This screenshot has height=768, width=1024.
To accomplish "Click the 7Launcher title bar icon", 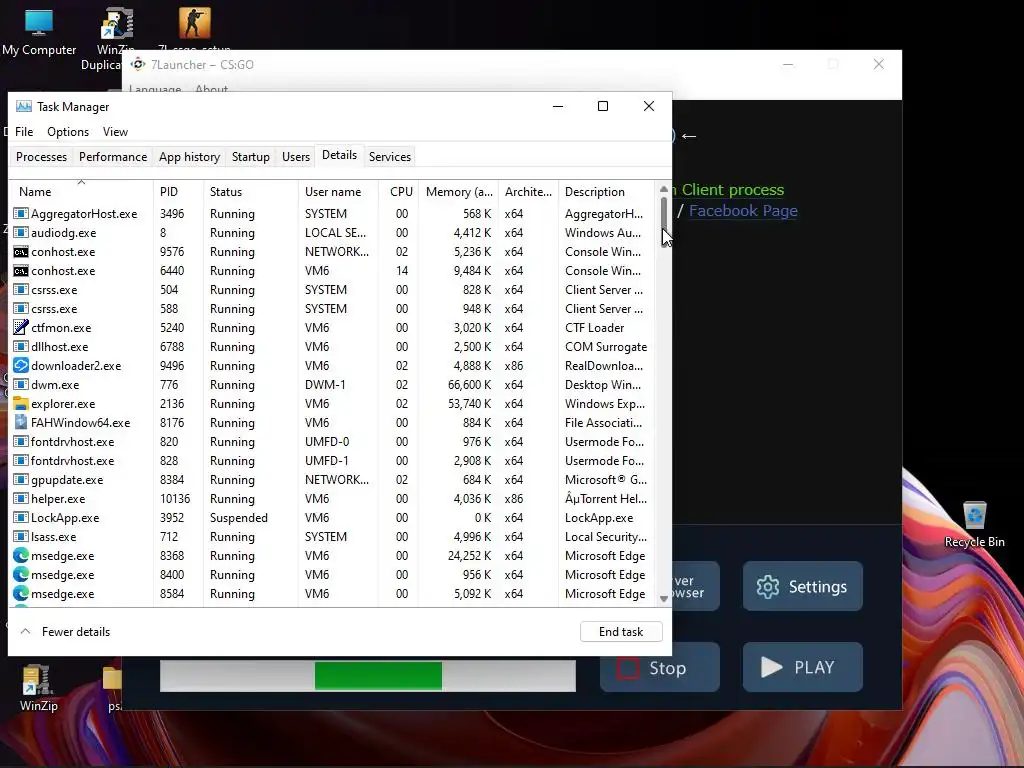I will click(x=138, y=64).
